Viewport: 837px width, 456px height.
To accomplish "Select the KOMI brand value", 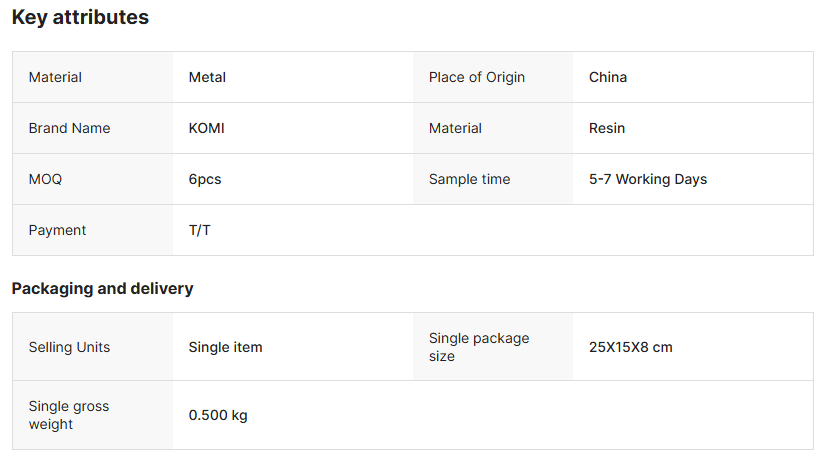I will [x=207, y=128].
